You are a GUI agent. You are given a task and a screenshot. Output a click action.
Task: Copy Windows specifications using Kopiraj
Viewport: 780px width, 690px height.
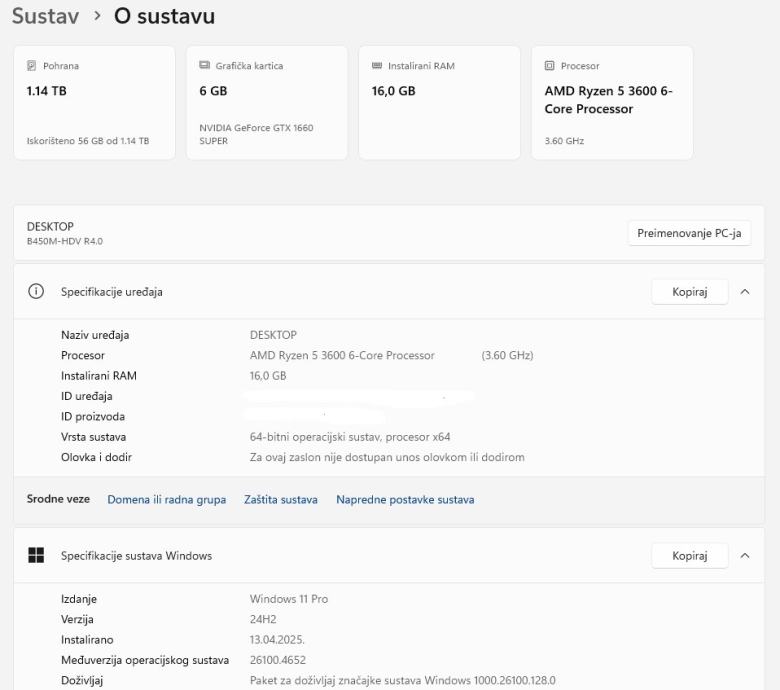[690, 556]
